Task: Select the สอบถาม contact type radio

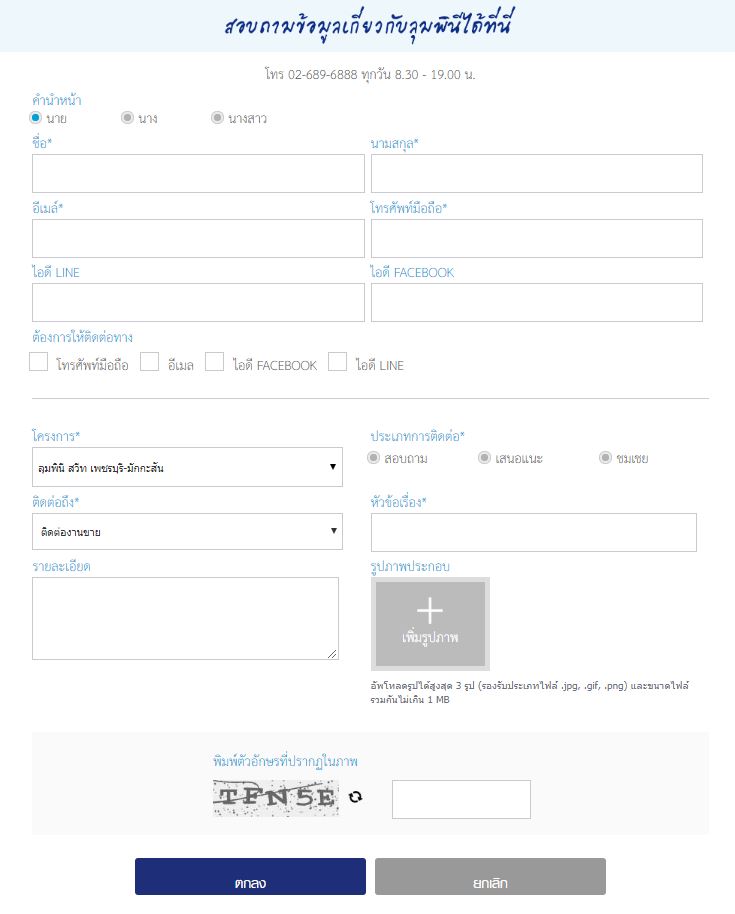Action: (x=374, y=458)
